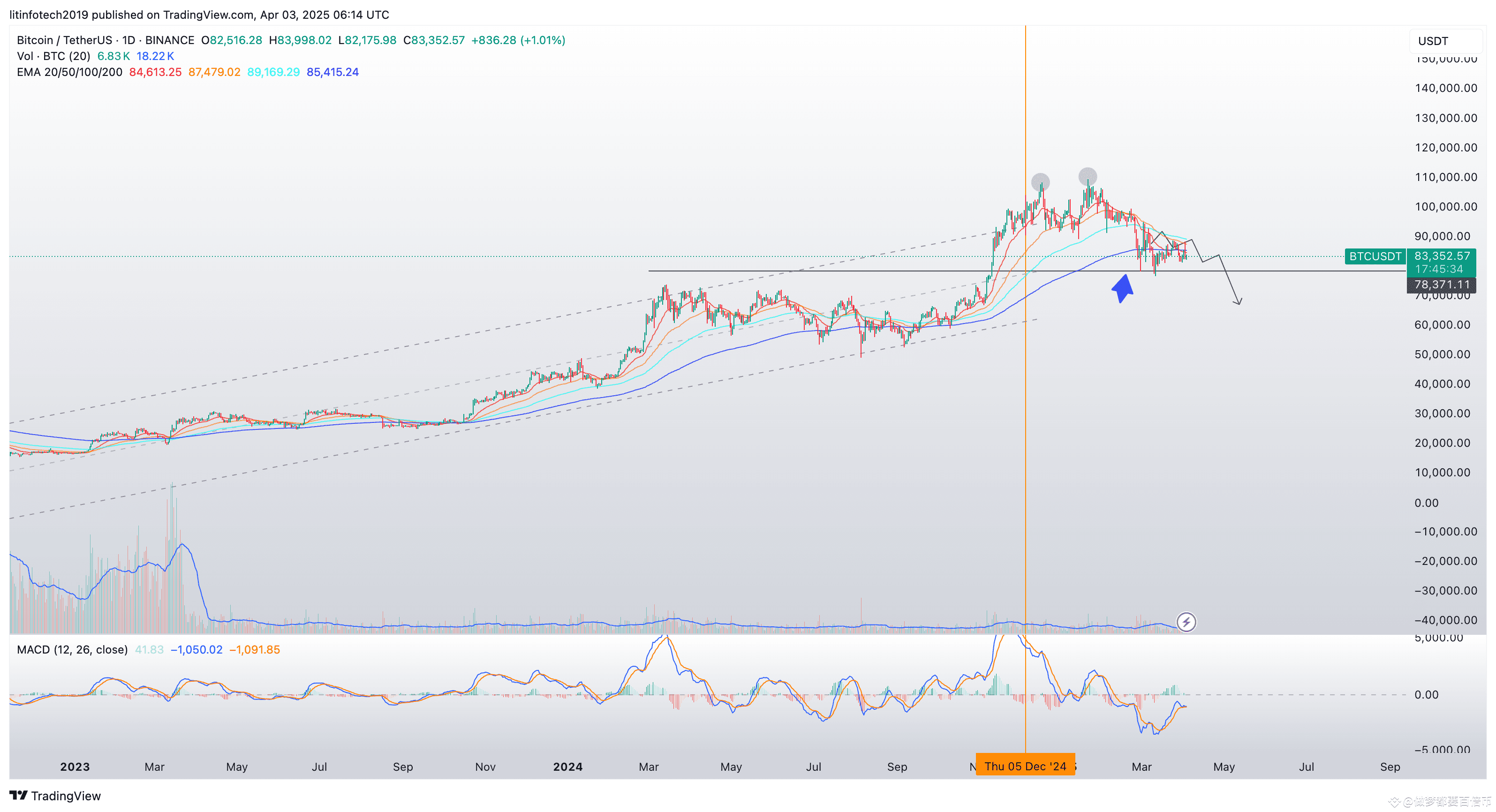This screenshot has height=812, width=1496.
Task: Click the Bitcoin / TetherUS symbol title
Action: pyautogui.click(x=105, y=40)
